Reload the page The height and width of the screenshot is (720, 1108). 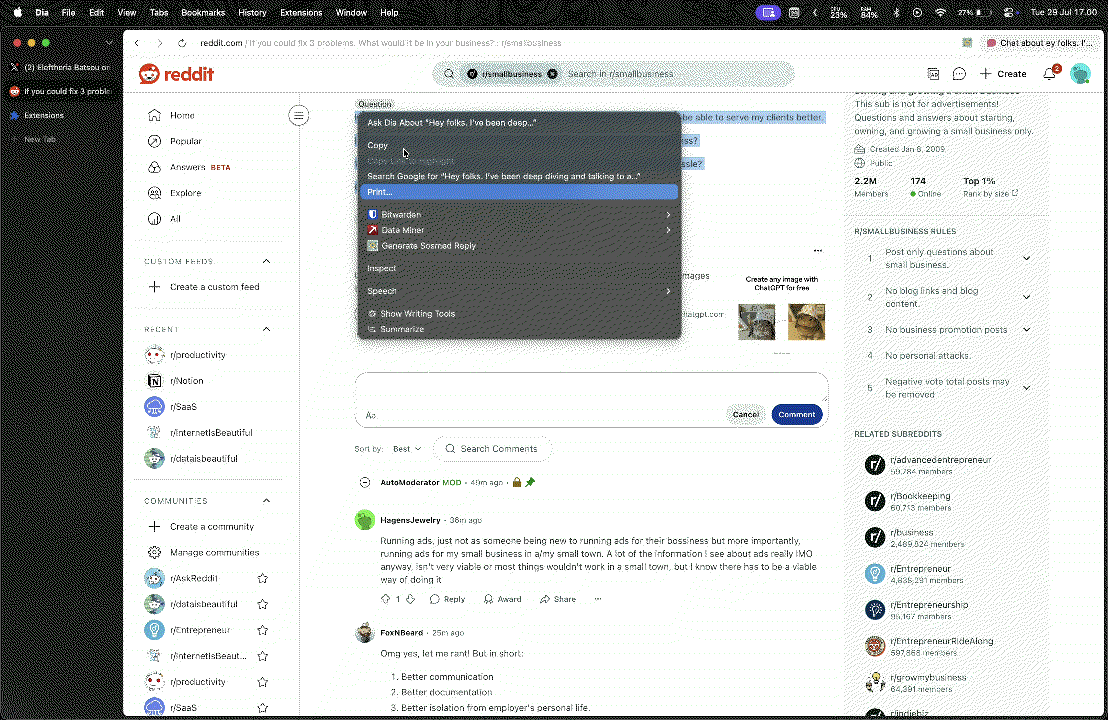click(x=182, y=43)
